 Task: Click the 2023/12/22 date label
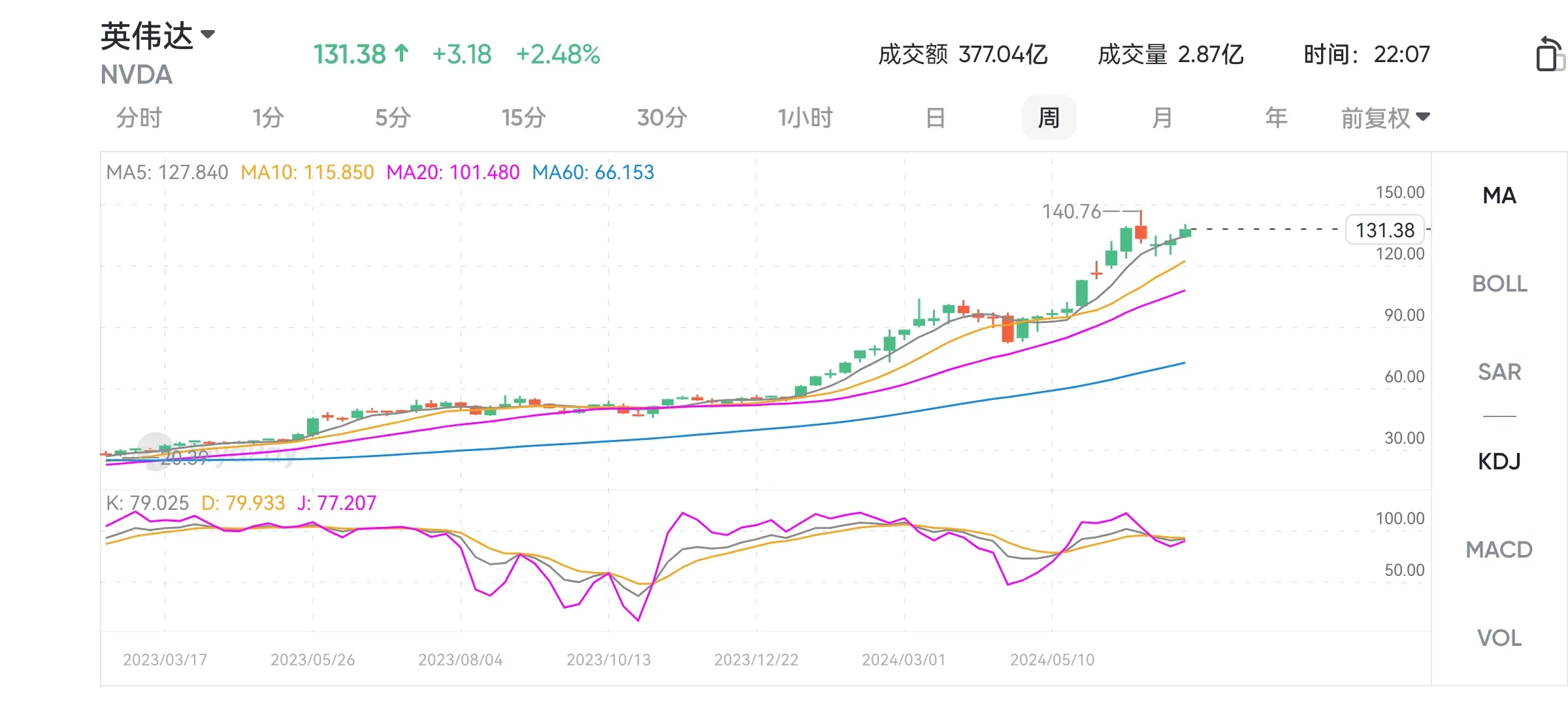point(756,660)
